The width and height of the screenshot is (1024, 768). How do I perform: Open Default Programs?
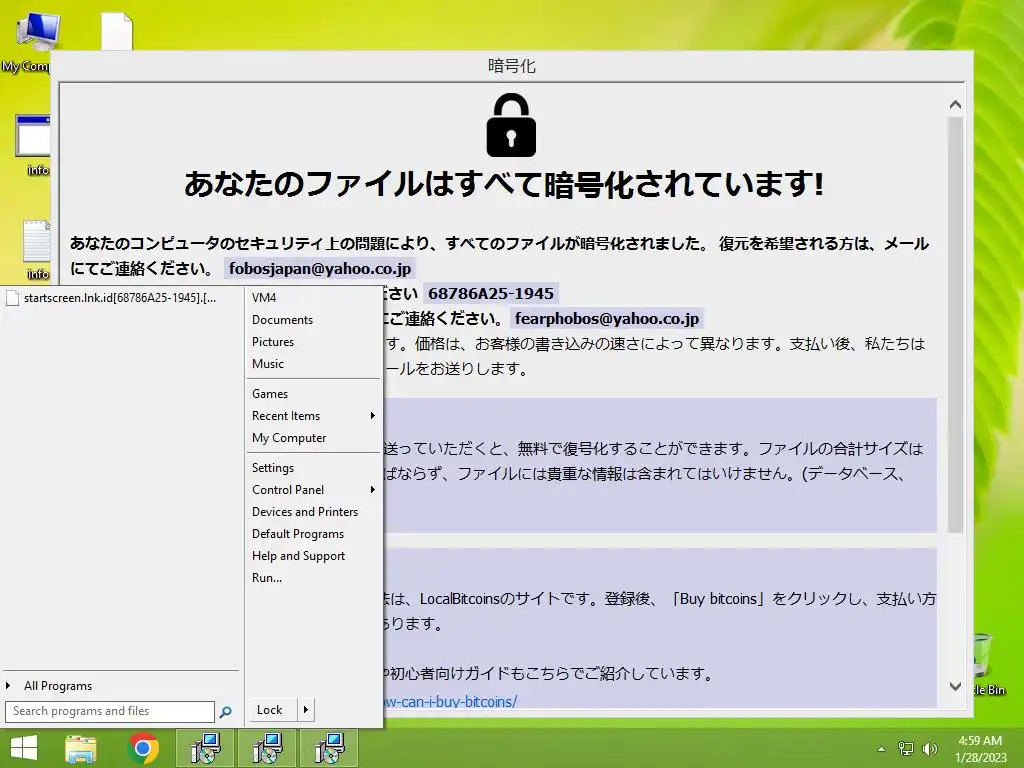[298, 534]
